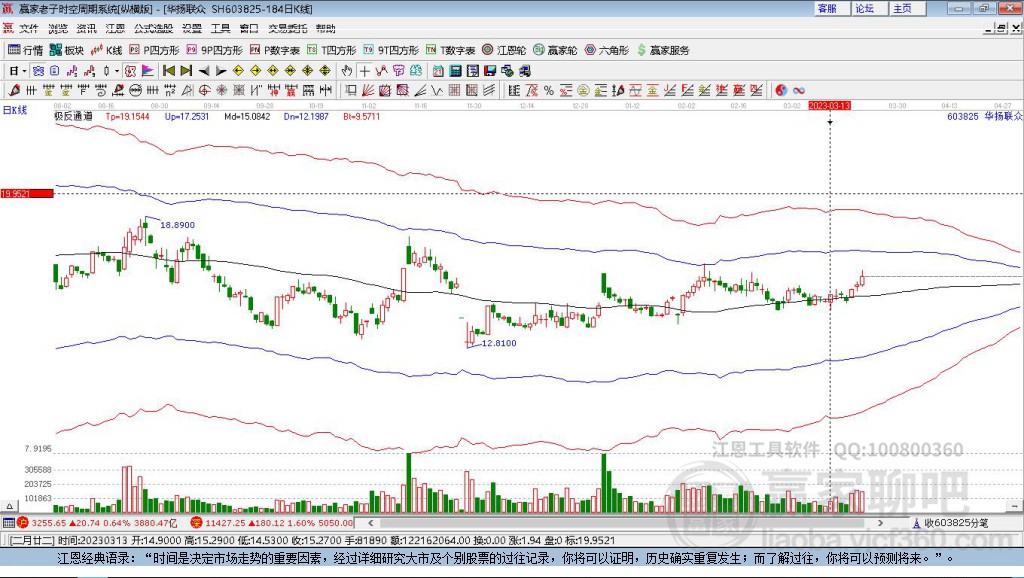Viewport: 1024px width, 578px height.
Task: Step chart right with black arrow
Action: (x=221, y=71)
